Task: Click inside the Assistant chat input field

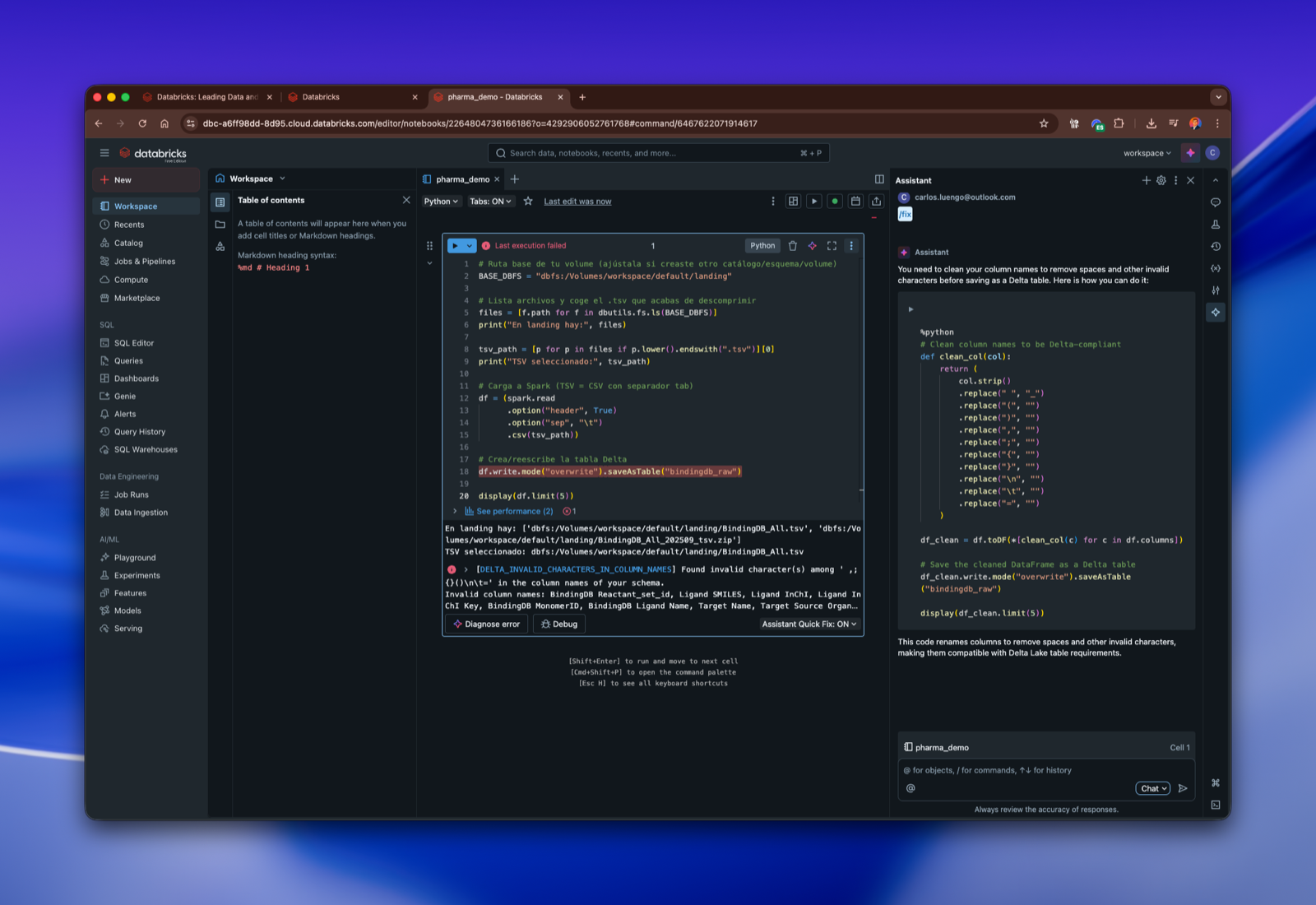Action: point(1012,770)
